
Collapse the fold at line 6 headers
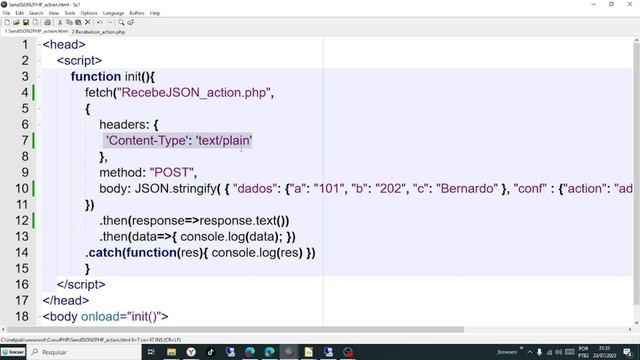tap(39, 124)
